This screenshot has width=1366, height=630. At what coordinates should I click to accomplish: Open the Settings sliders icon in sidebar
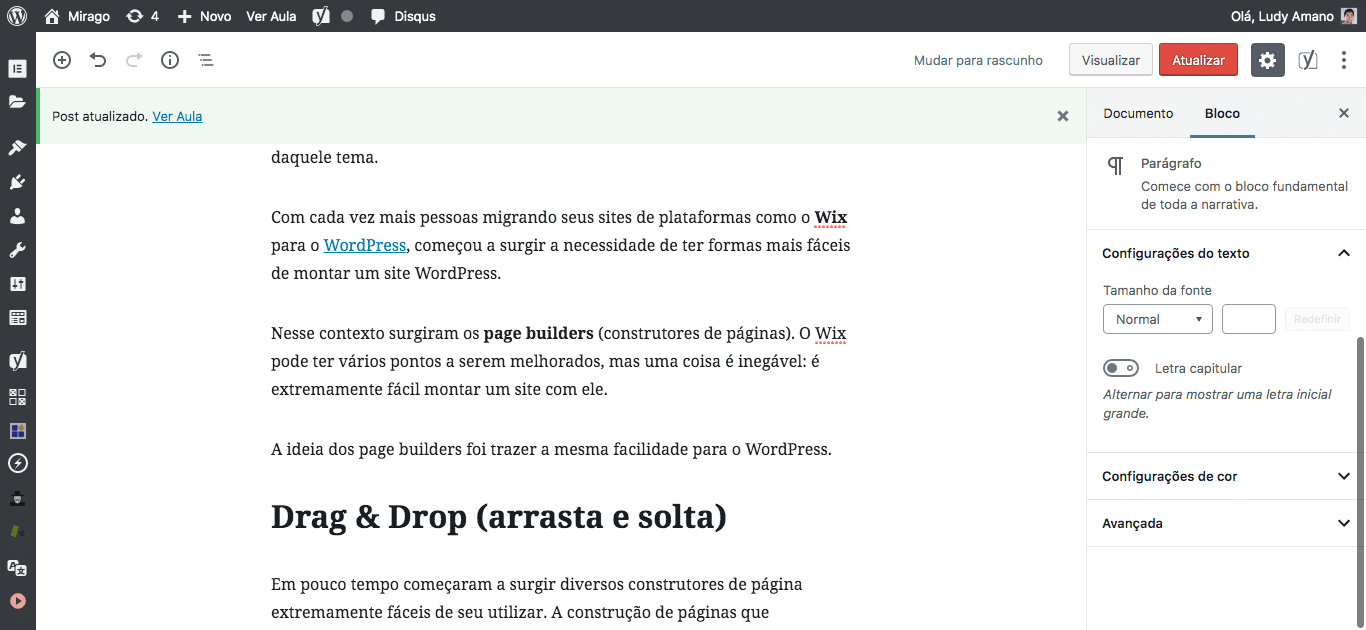pyautogui.click(x=17, y=283)
